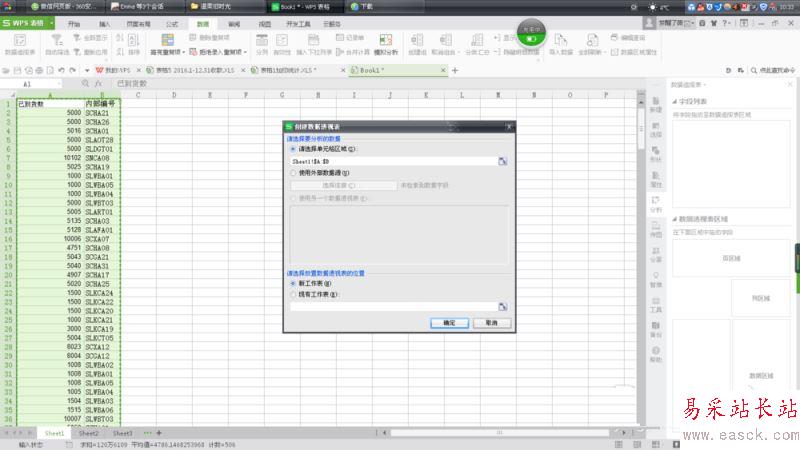Click the Group (创建组) ribbon icon
Screen dimensions: 800x450
417,40
